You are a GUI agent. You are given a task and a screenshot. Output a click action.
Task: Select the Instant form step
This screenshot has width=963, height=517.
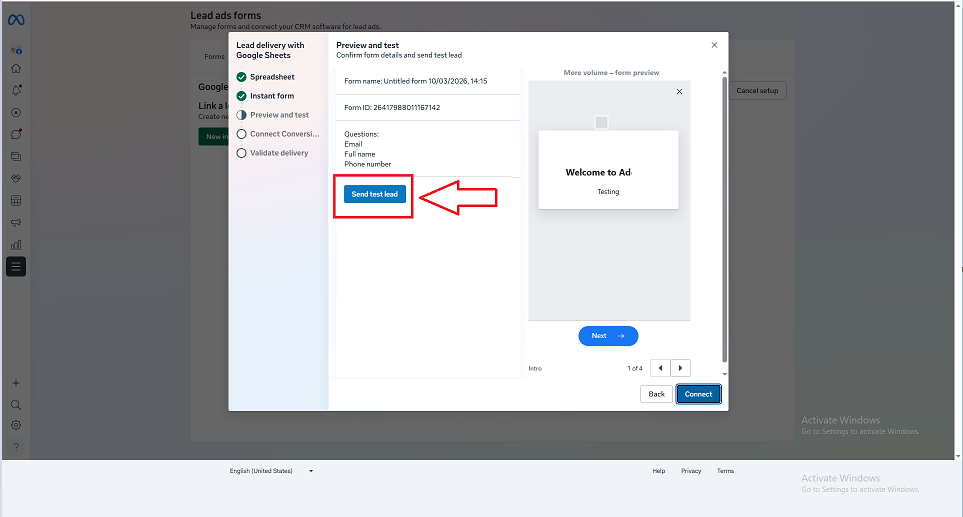(x=272, y=96)
